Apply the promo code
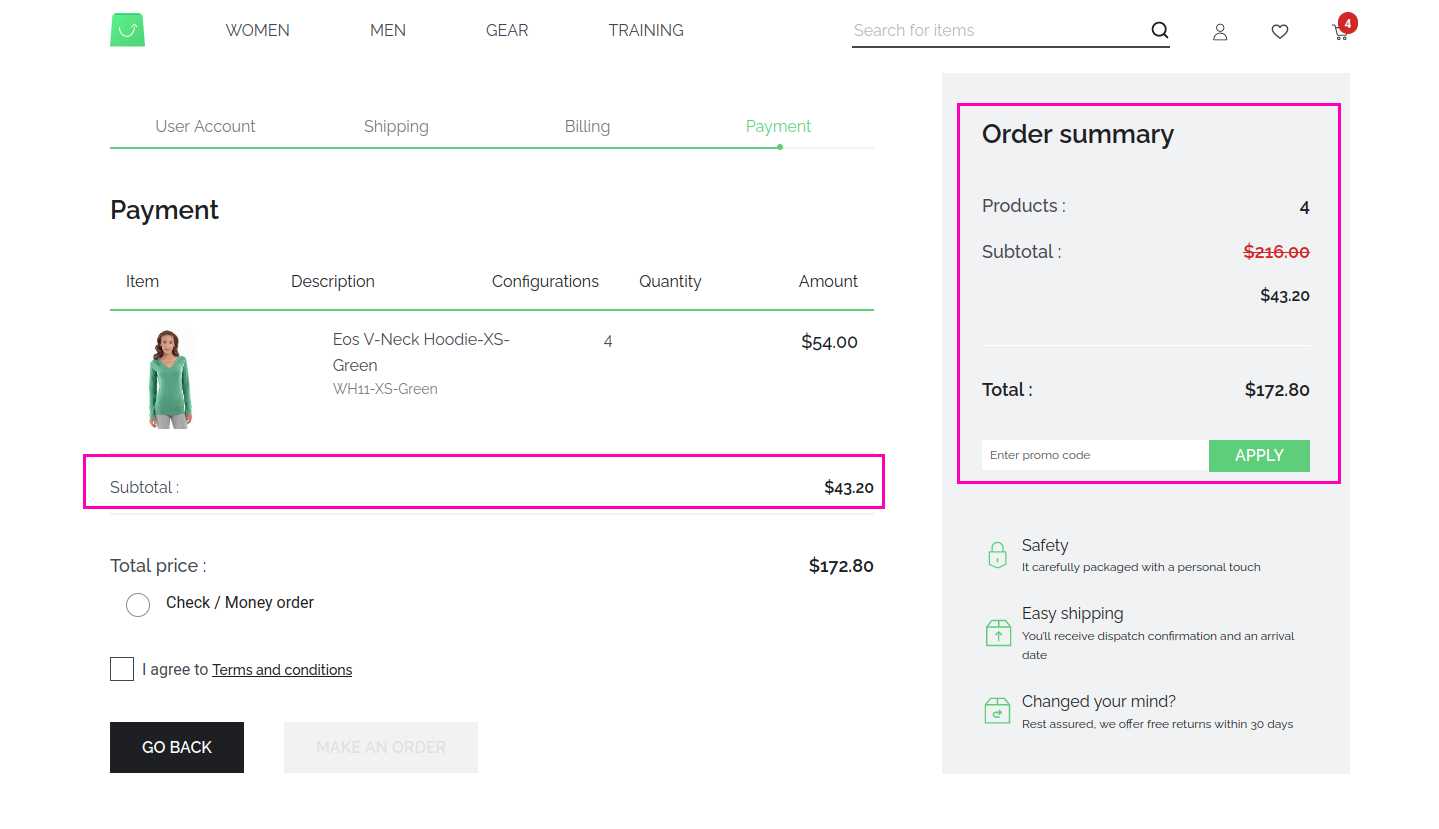 [x=1258, y=455]
